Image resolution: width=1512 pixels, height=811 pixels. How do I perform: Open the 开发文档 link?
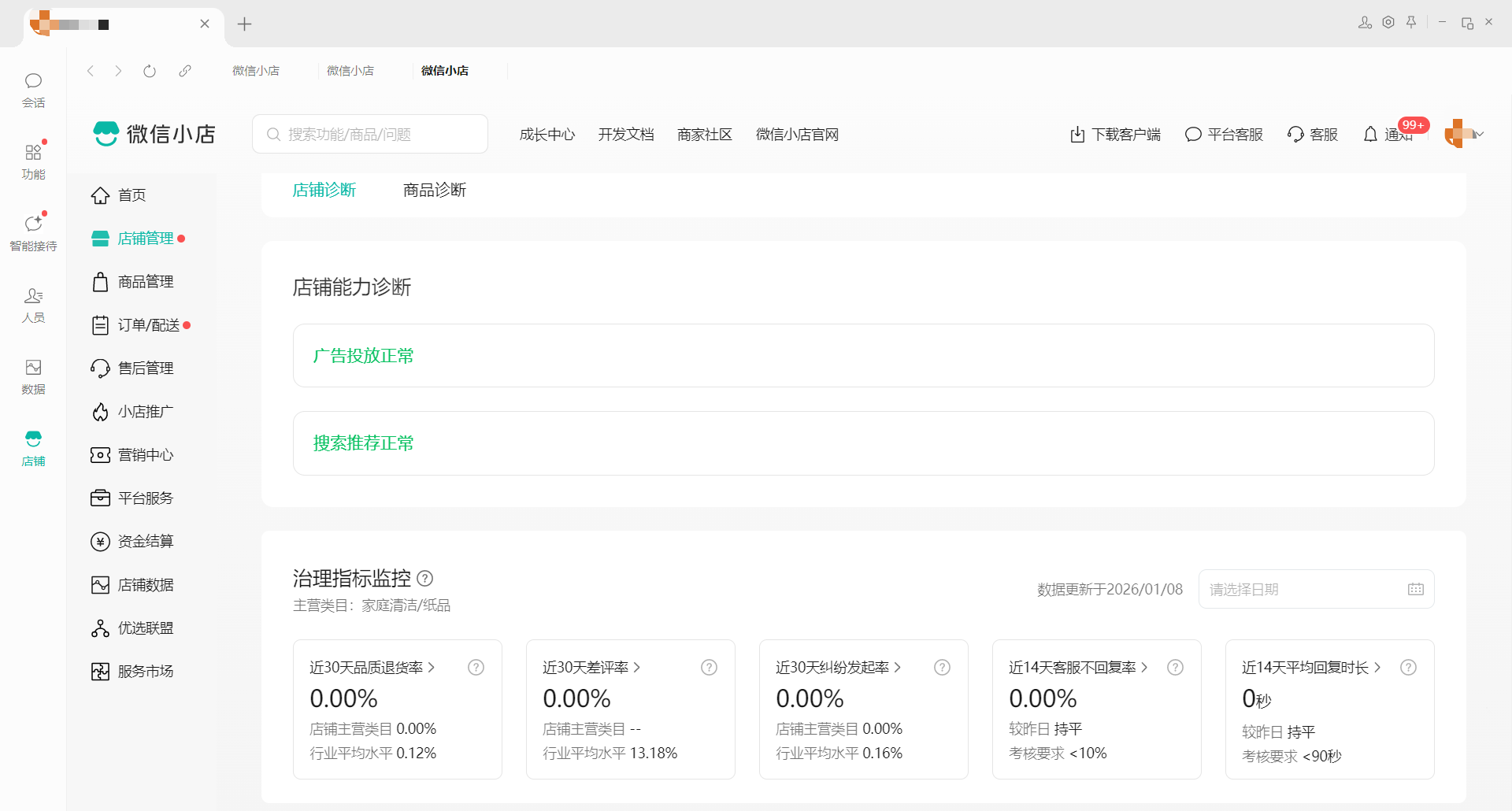coord(626,135)
